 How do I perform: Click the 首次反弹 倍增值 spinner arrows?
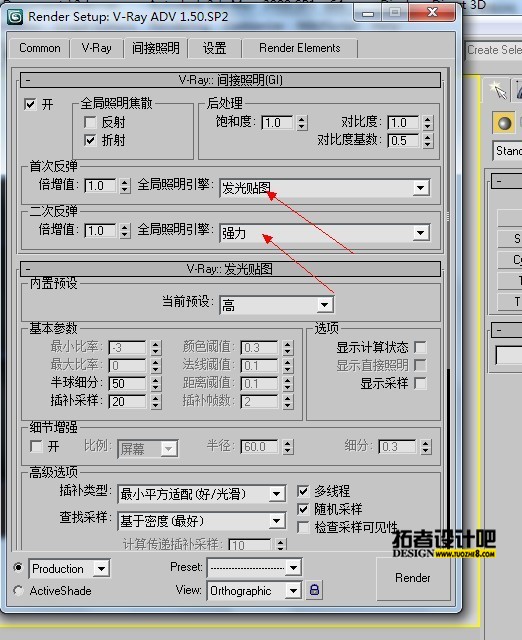coord(125,186)
